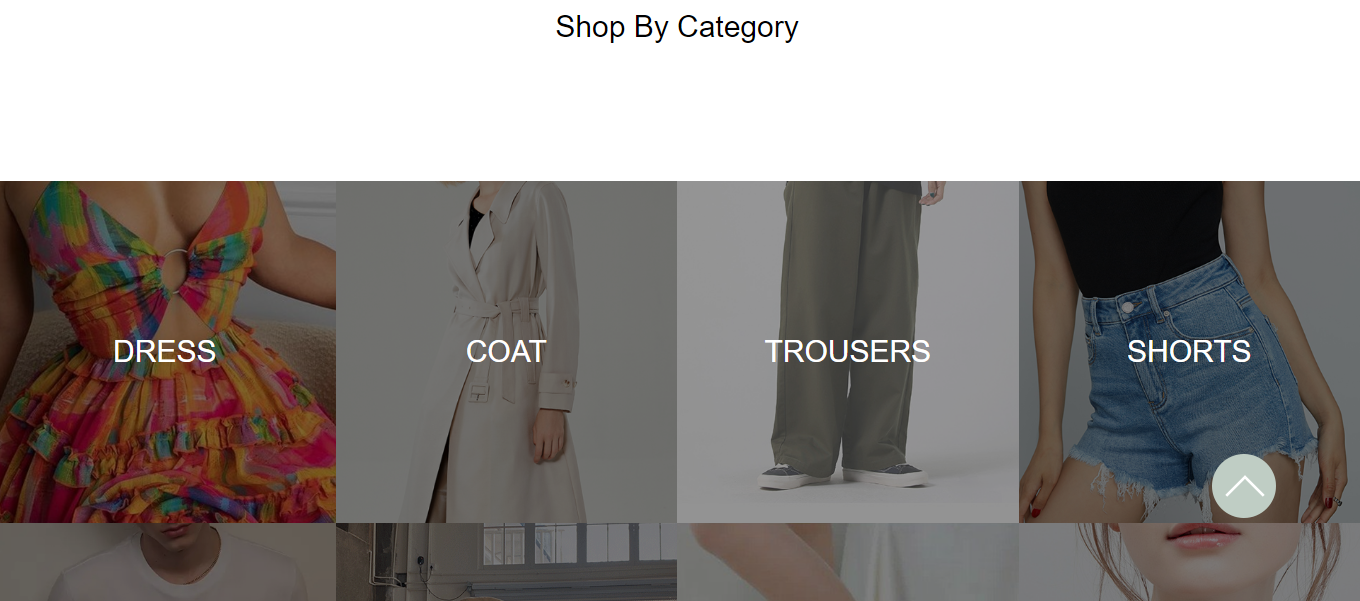
Task: Select the TROUSERS category label
Action: click(x=847, y=352)
